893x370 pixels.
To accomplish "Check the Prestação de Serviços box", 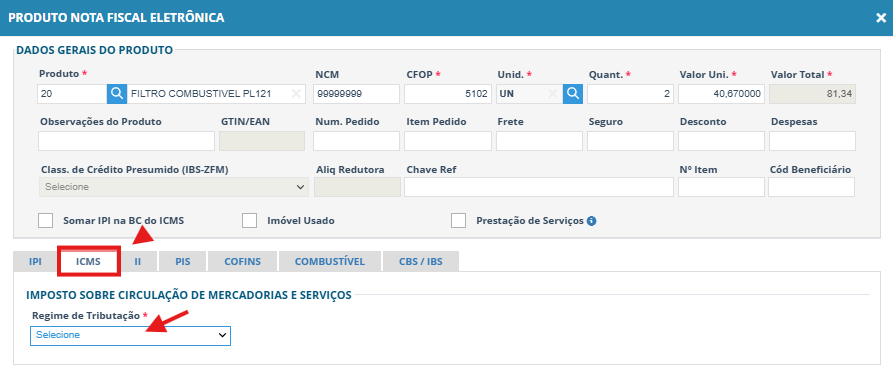I will 458,220.
